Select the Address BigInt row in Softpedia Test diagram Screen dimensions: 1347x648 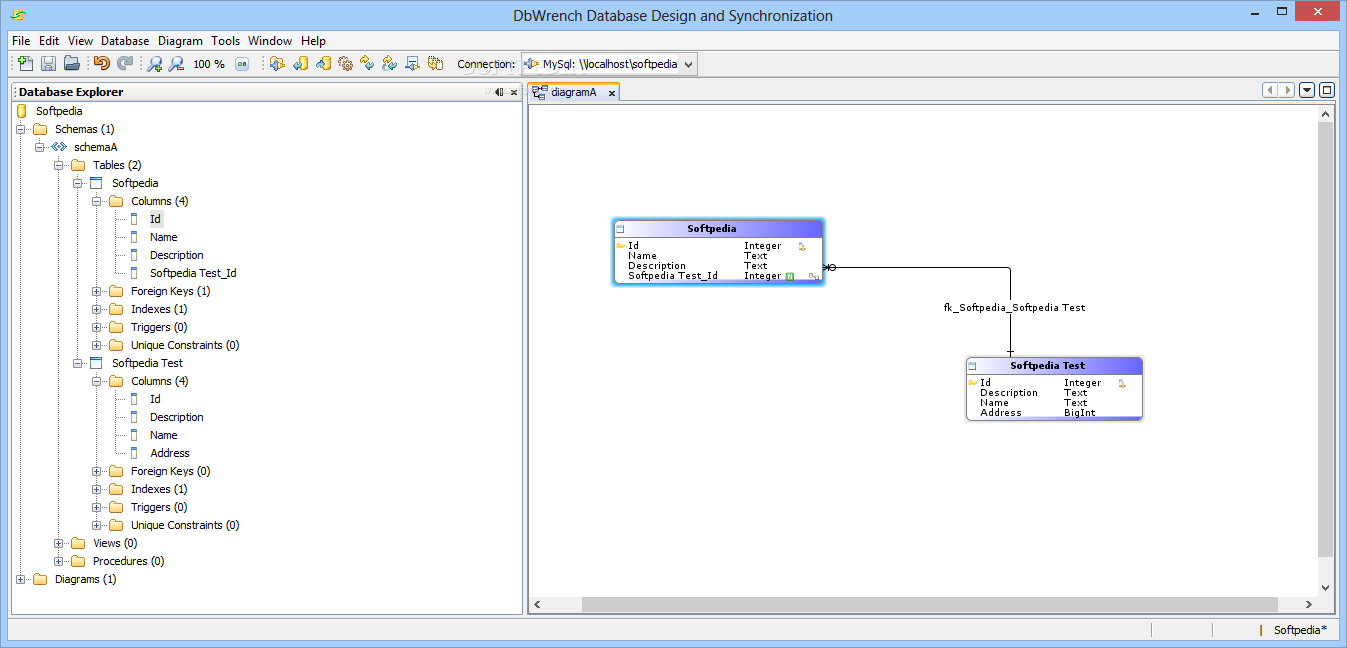click(1054, 413)
